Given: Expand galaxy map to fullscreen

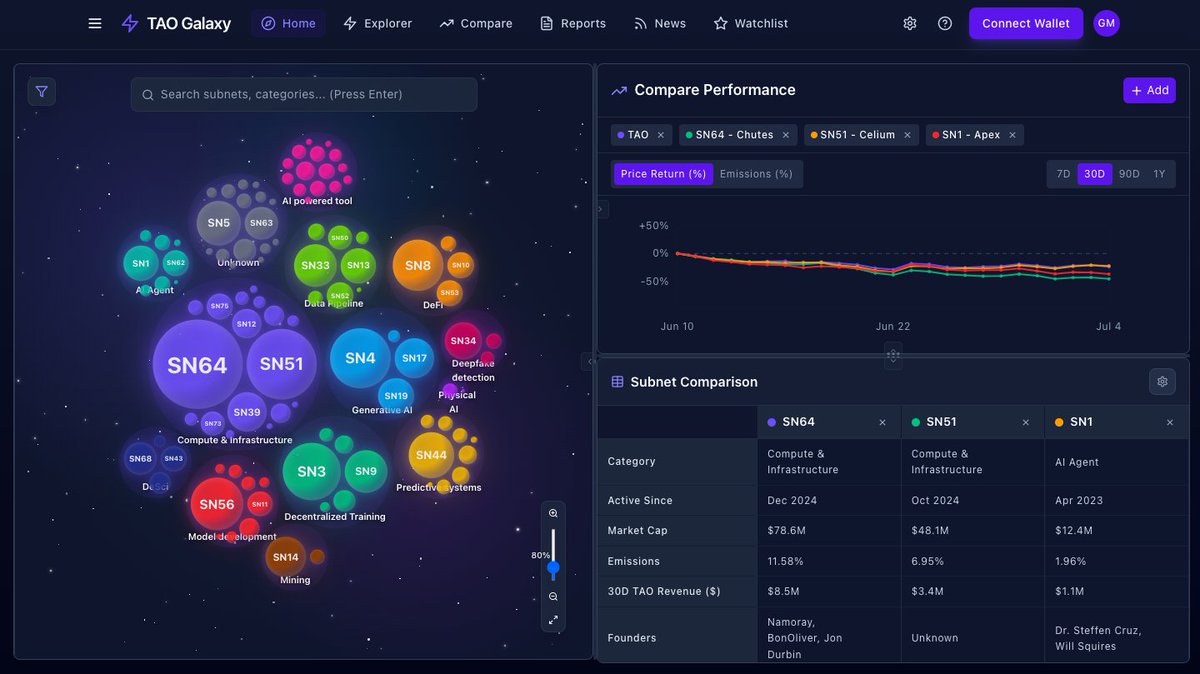Looking at the screenshot, I should coord(553,620).
